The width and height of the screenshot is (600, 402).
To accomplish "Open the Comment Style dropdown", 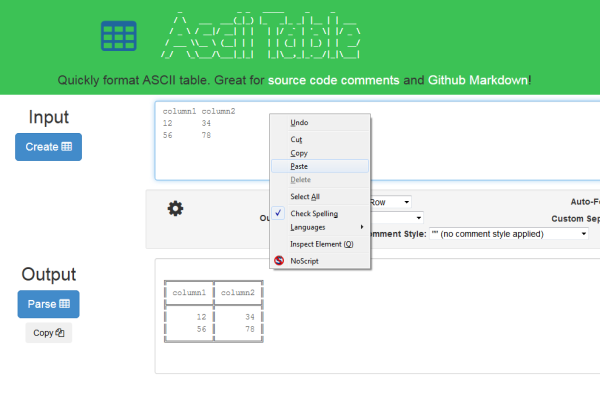I will tap(508, 233).
